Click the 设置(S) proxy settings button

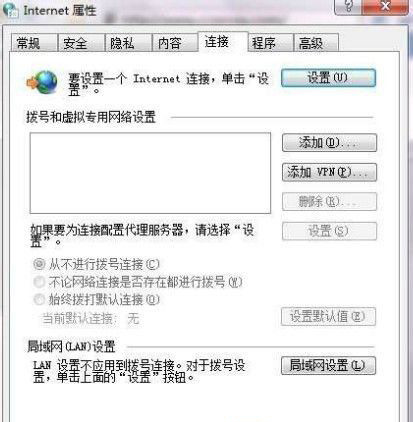pyautogui.click(x=329, y=231)
